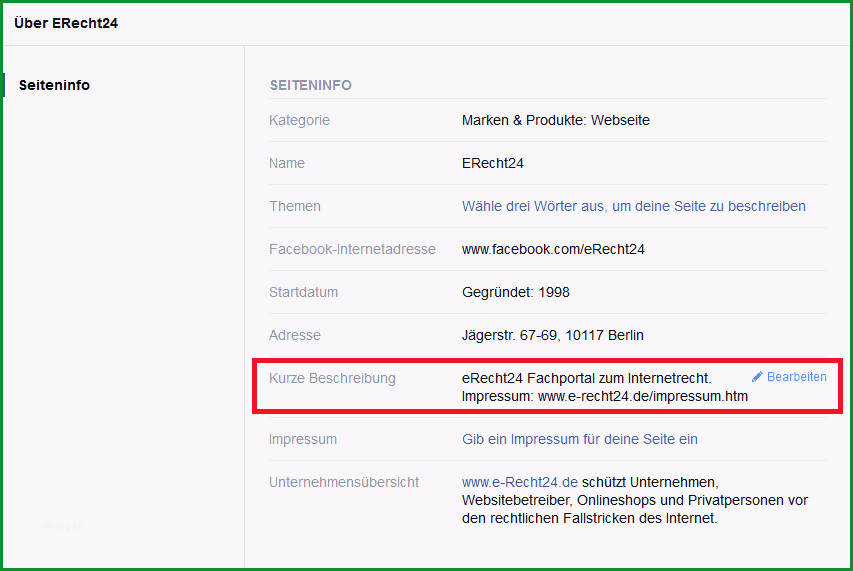Screen dimensions: 853x571
Task: Click the Name value ERecht24
Action: [493, 163]
